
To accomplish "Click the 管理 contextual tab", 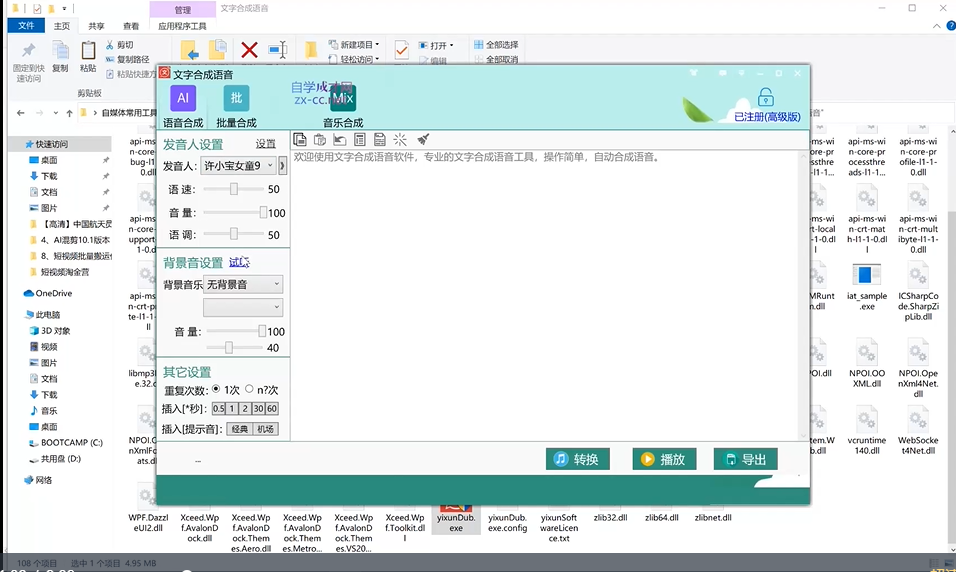I will pos(182,9).
